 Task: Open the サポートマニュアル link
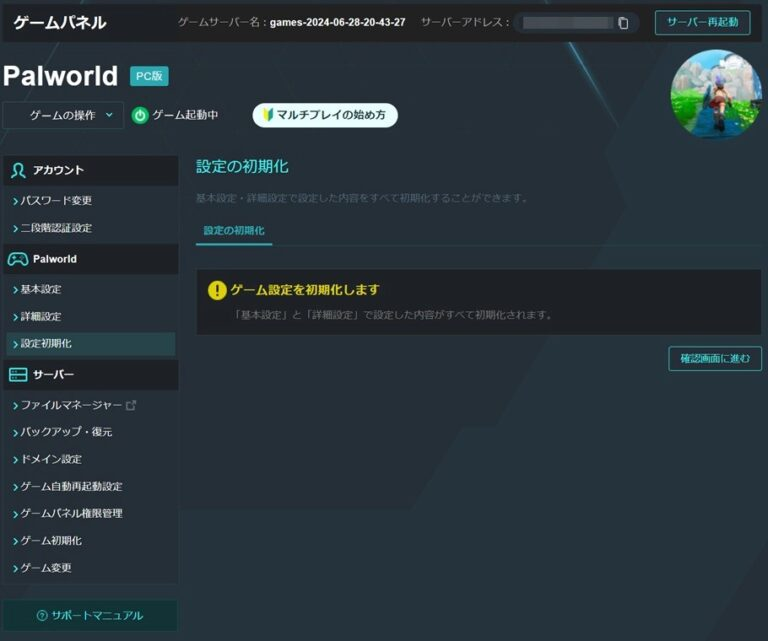point(90,616)
